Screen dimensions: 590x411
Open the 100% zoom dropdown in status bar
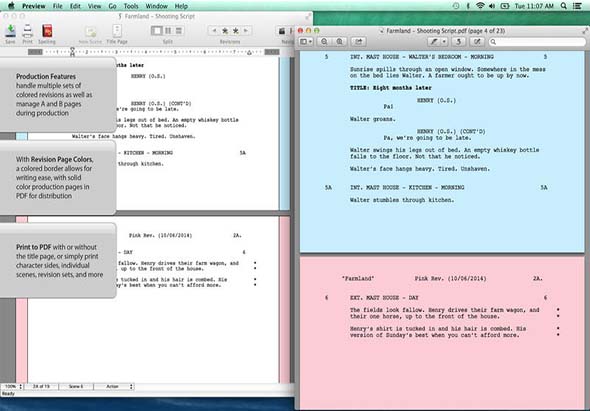pos(12,387)
